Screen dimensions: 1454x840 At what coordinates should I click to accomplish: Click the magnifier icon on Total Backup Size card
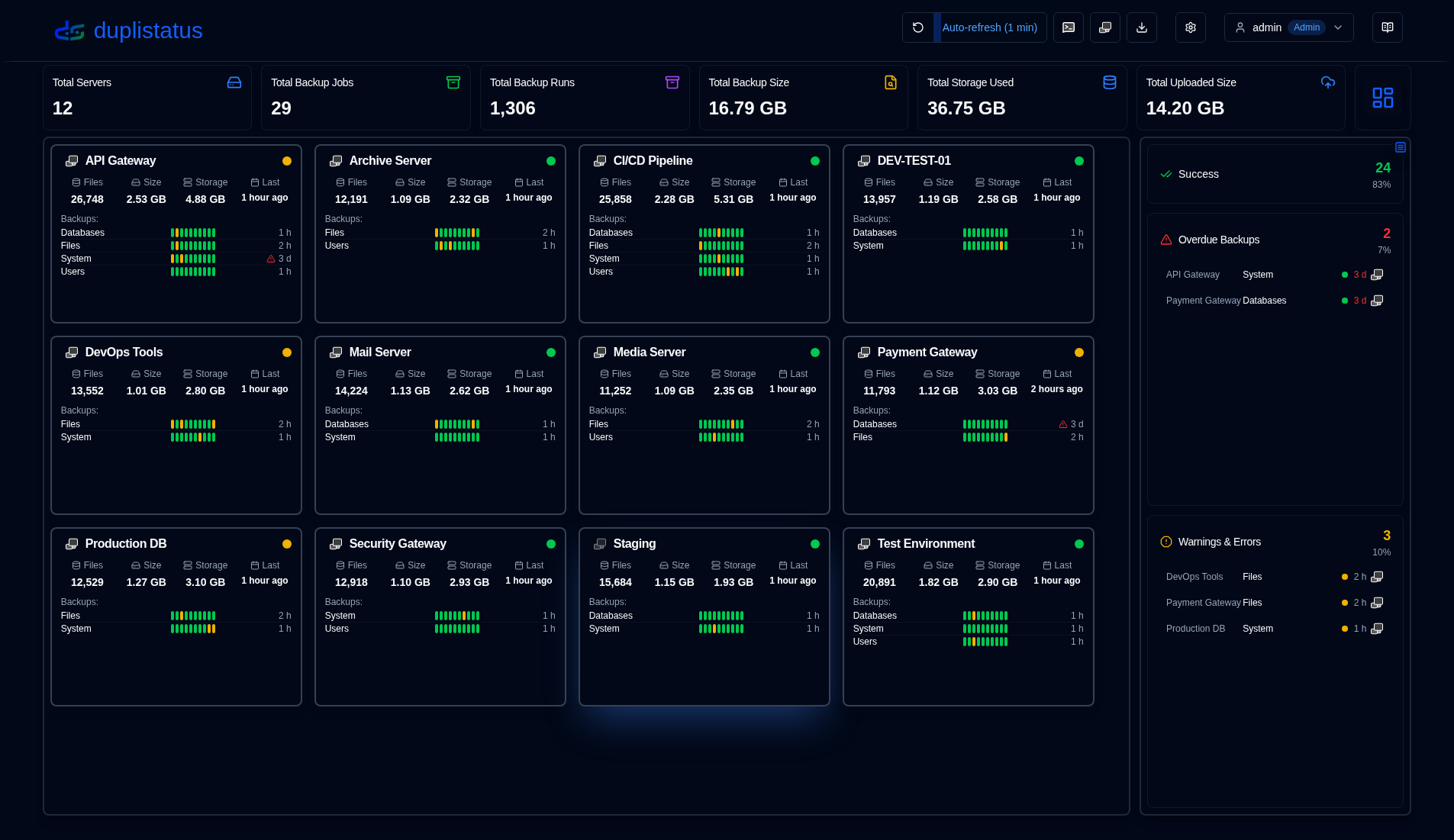pyautogui.click(x=890, y=82)
